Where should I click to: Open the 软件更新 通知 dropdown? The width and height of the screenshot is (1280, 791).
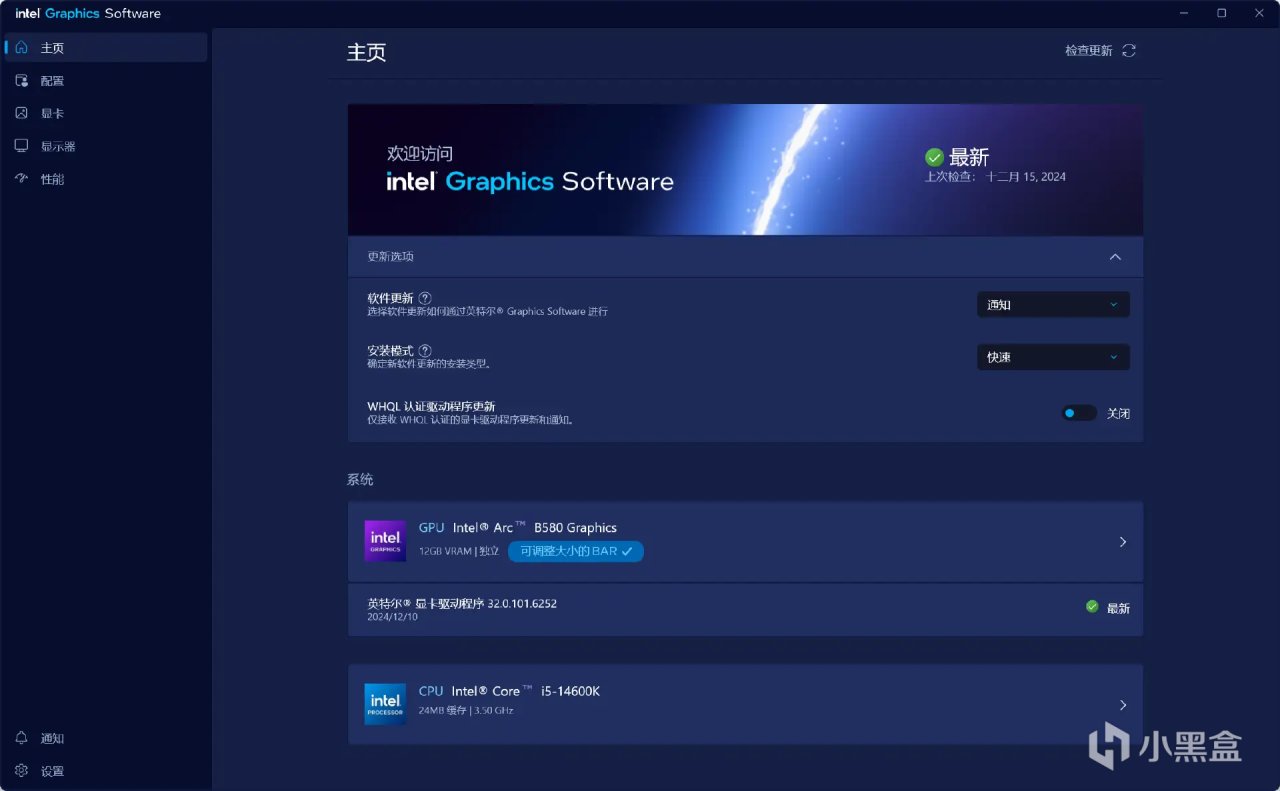click(x=1053, y=305)
